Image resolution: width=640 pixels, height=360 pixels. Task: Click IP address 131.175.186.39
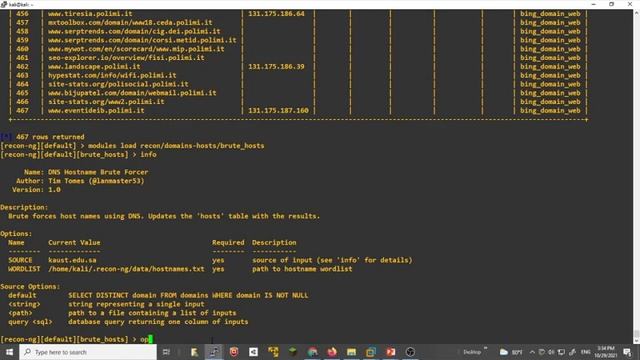click(276, 67)
